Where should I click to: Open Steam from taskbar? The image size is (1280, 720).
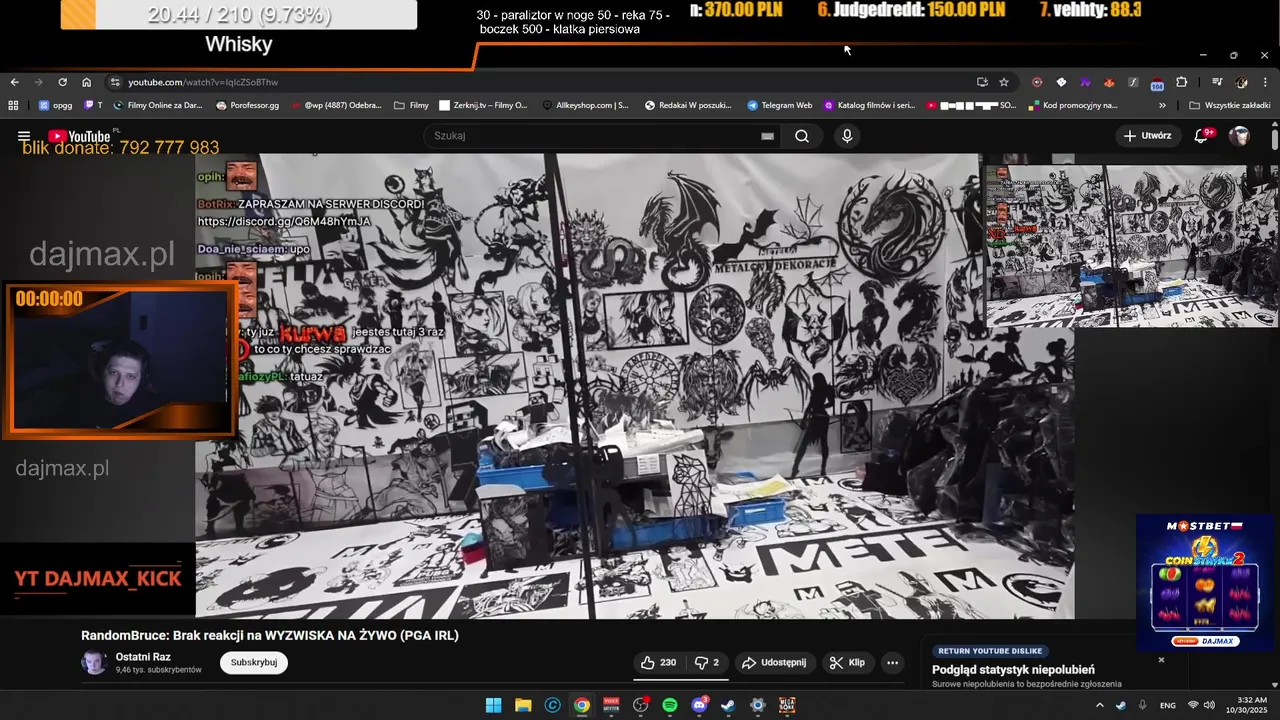tap(728, 705)
